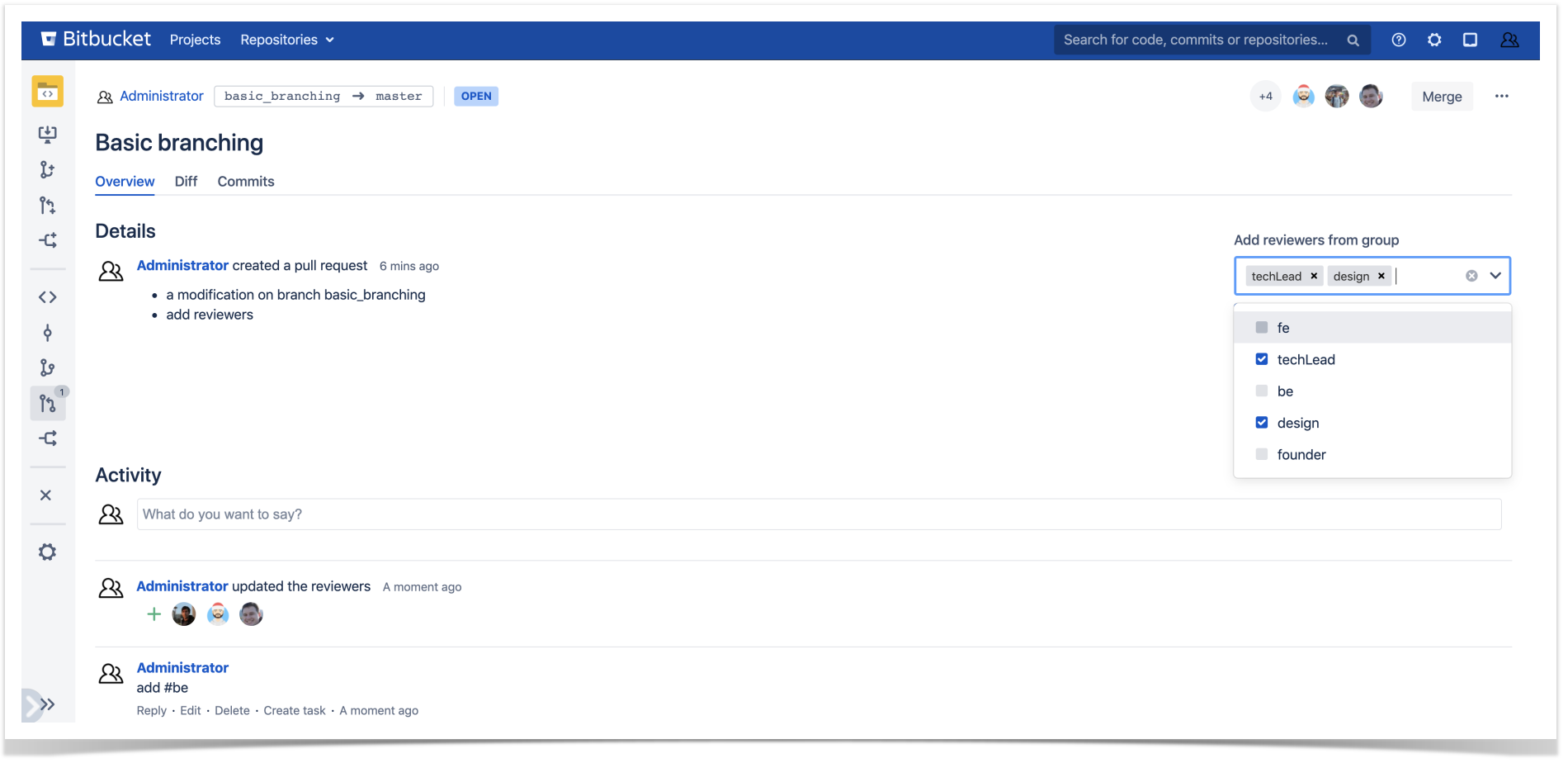Switch to the Commits tab
Viewport: 1568px width, 763px height.
246,182
